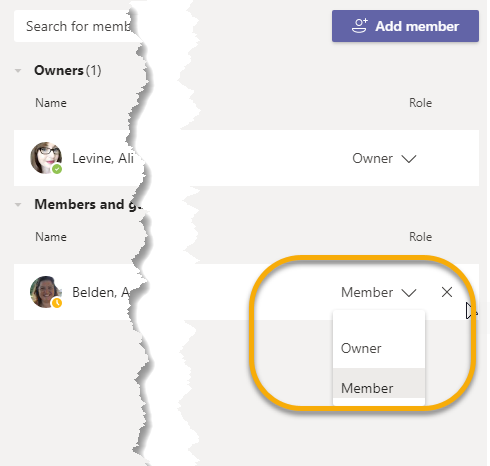Click Levine's profile picture
Viewport: 490px width, 466px height.
[x=46, y=158]
